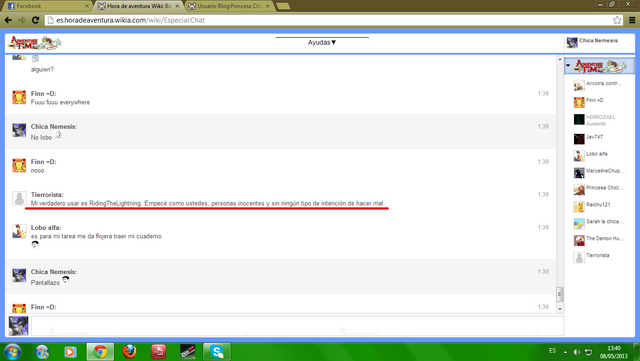Click the 'Pantallazo' message text

[45, 283]
